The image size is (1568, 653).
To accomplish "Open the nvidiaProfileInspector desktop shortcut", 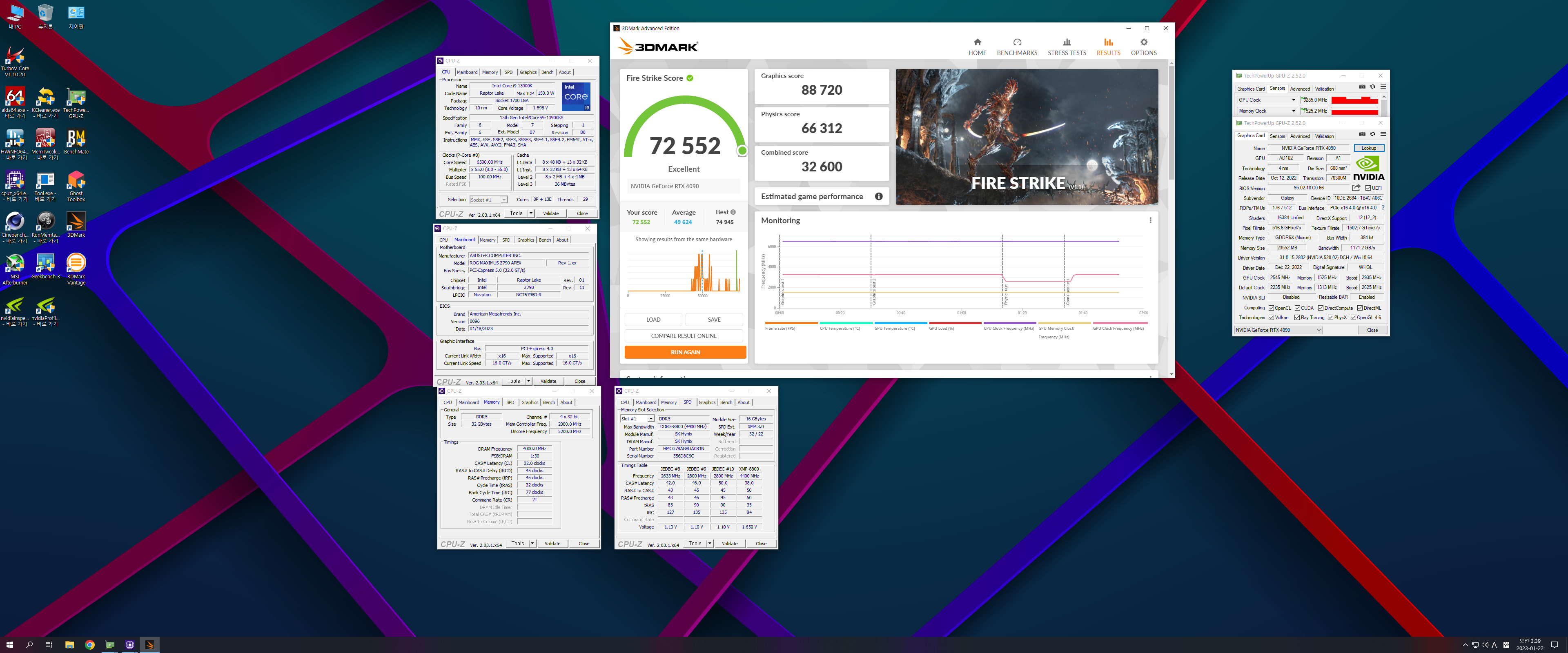I will point(46,311).
